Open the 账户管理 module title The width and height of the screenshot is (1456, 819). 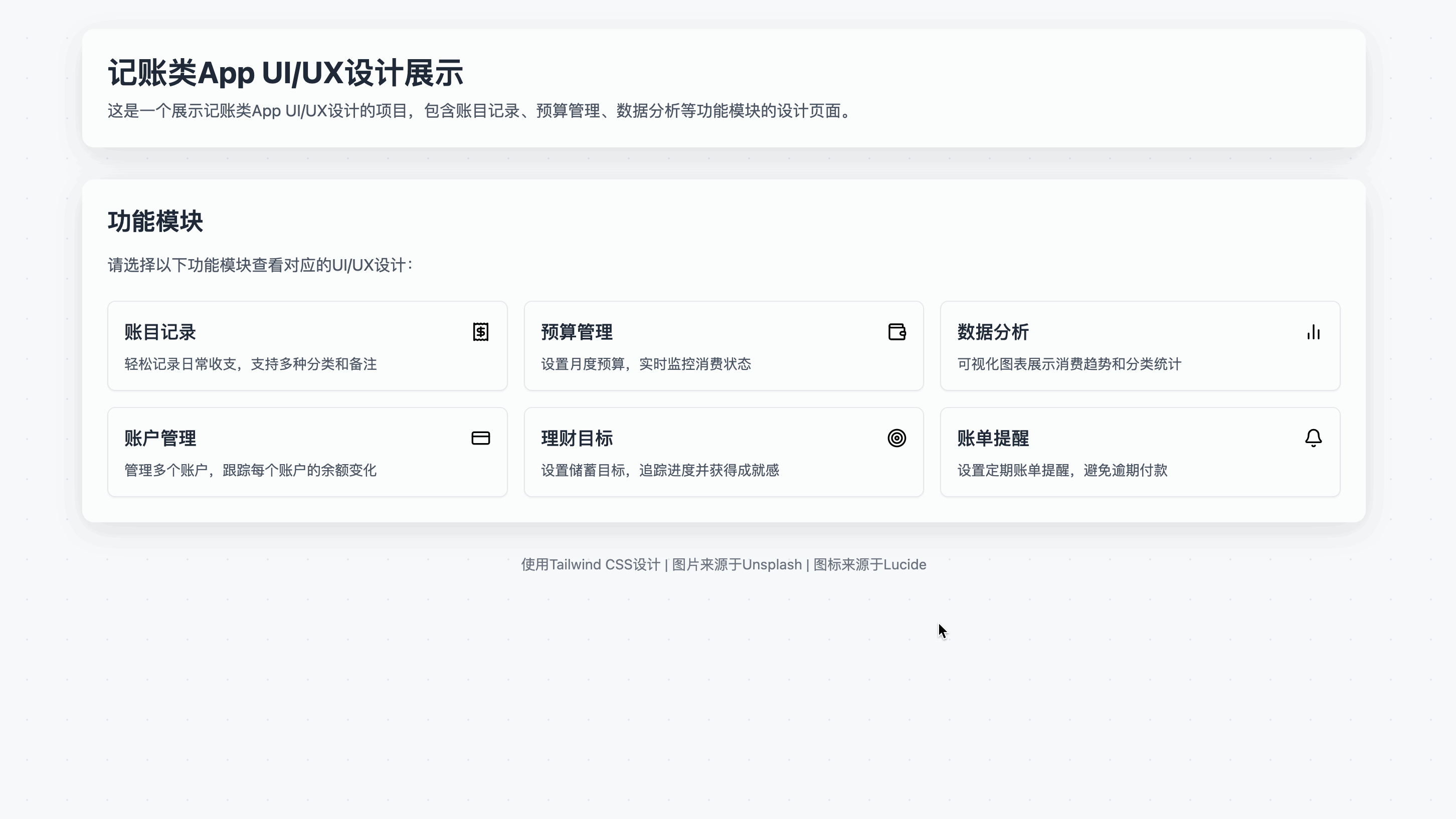tap(160, 438)
